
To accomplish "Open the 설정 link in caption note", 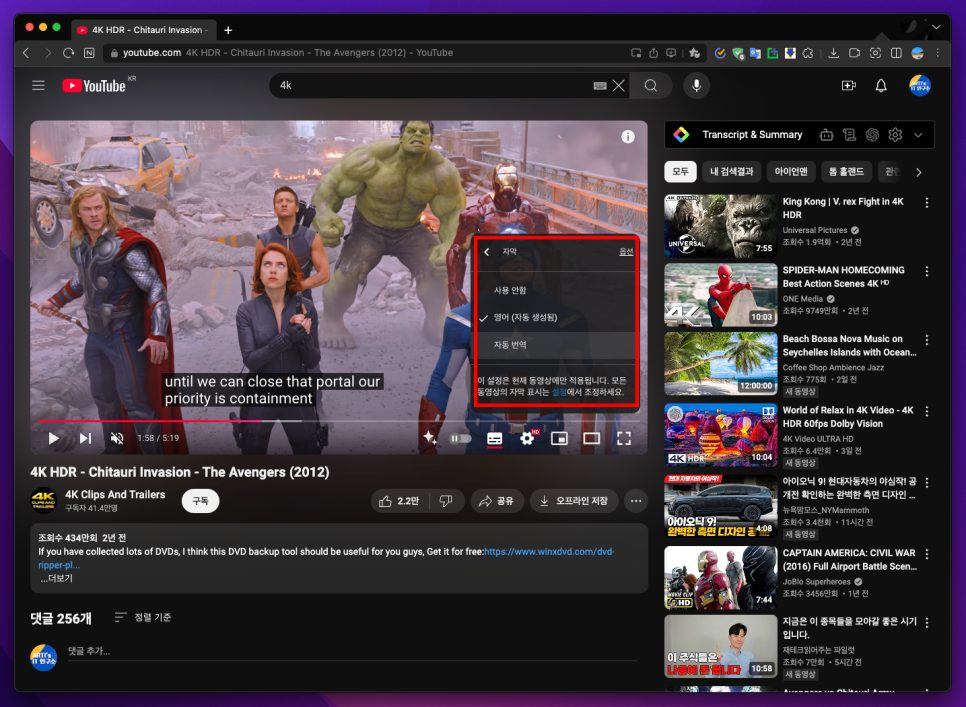I will point(559,392).
